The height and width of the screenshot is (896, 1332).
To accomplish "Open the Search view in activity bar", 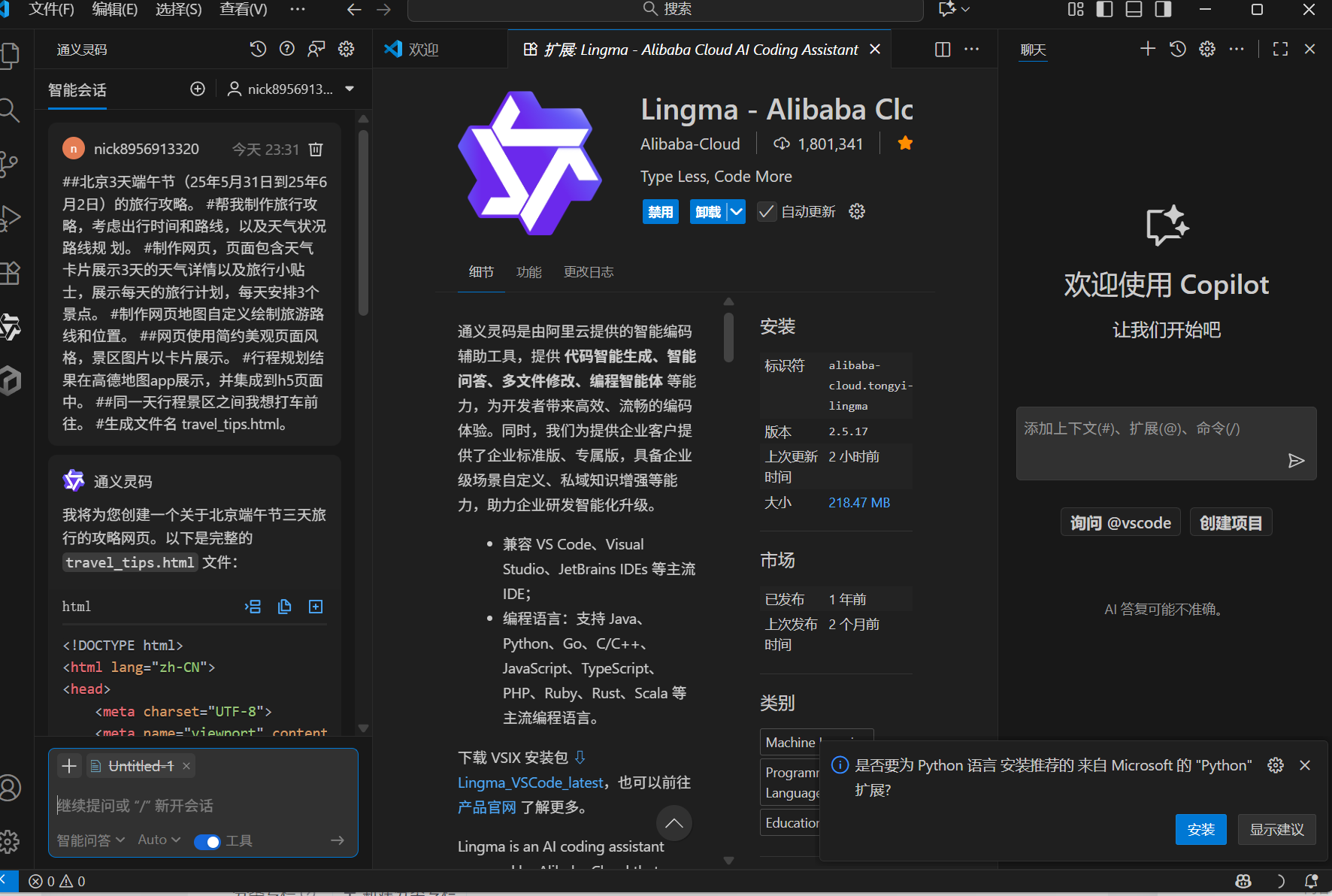I will click(x=10, y=110).
